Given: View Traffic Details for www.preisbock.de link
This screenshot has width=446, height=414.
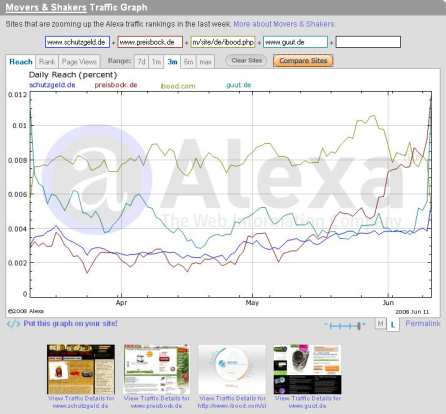Looking at the screenshot, I should (x=156, y=402).
